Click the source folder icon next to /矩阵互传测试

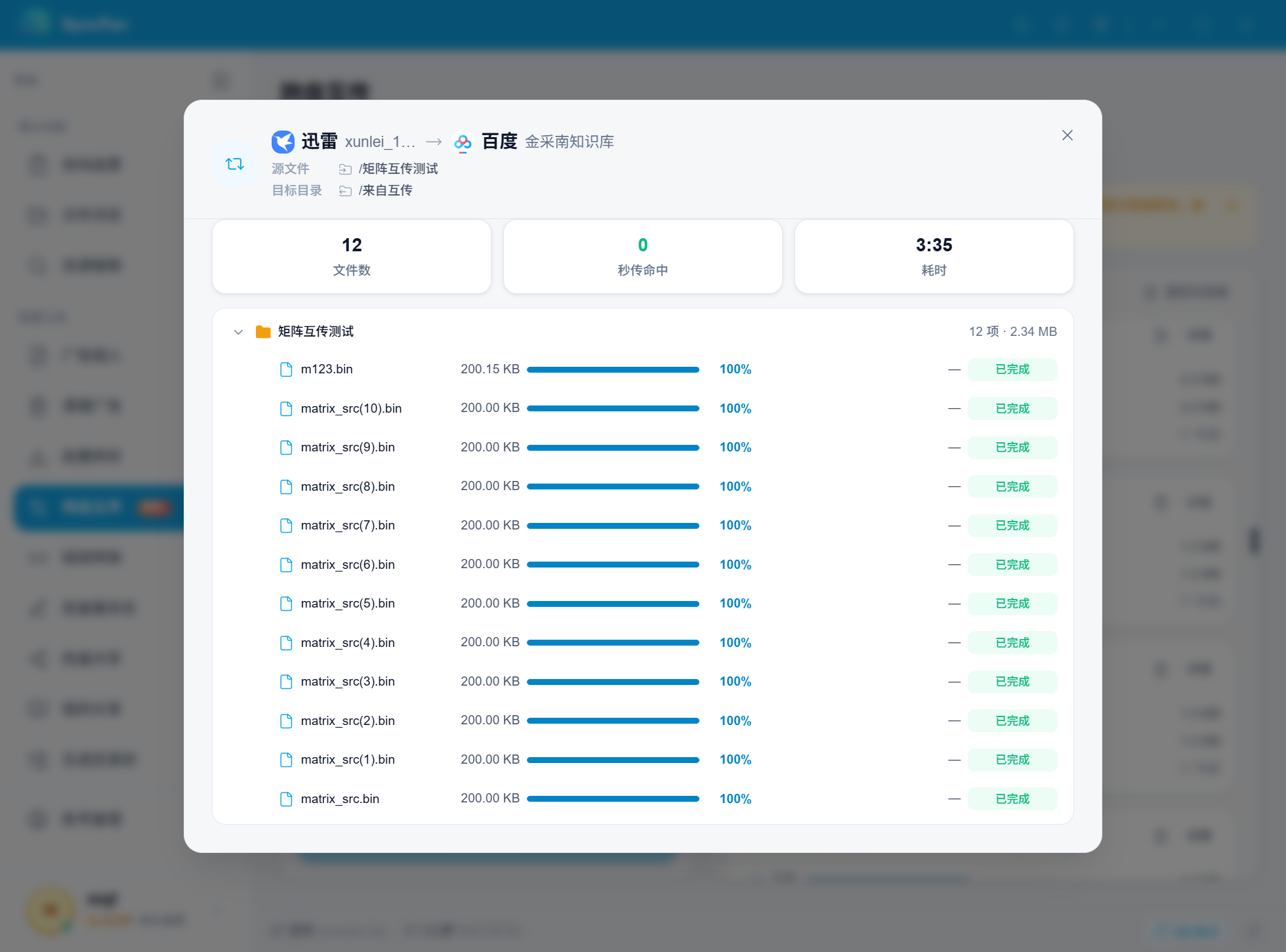pyautogui.click(x=345, y=169)
